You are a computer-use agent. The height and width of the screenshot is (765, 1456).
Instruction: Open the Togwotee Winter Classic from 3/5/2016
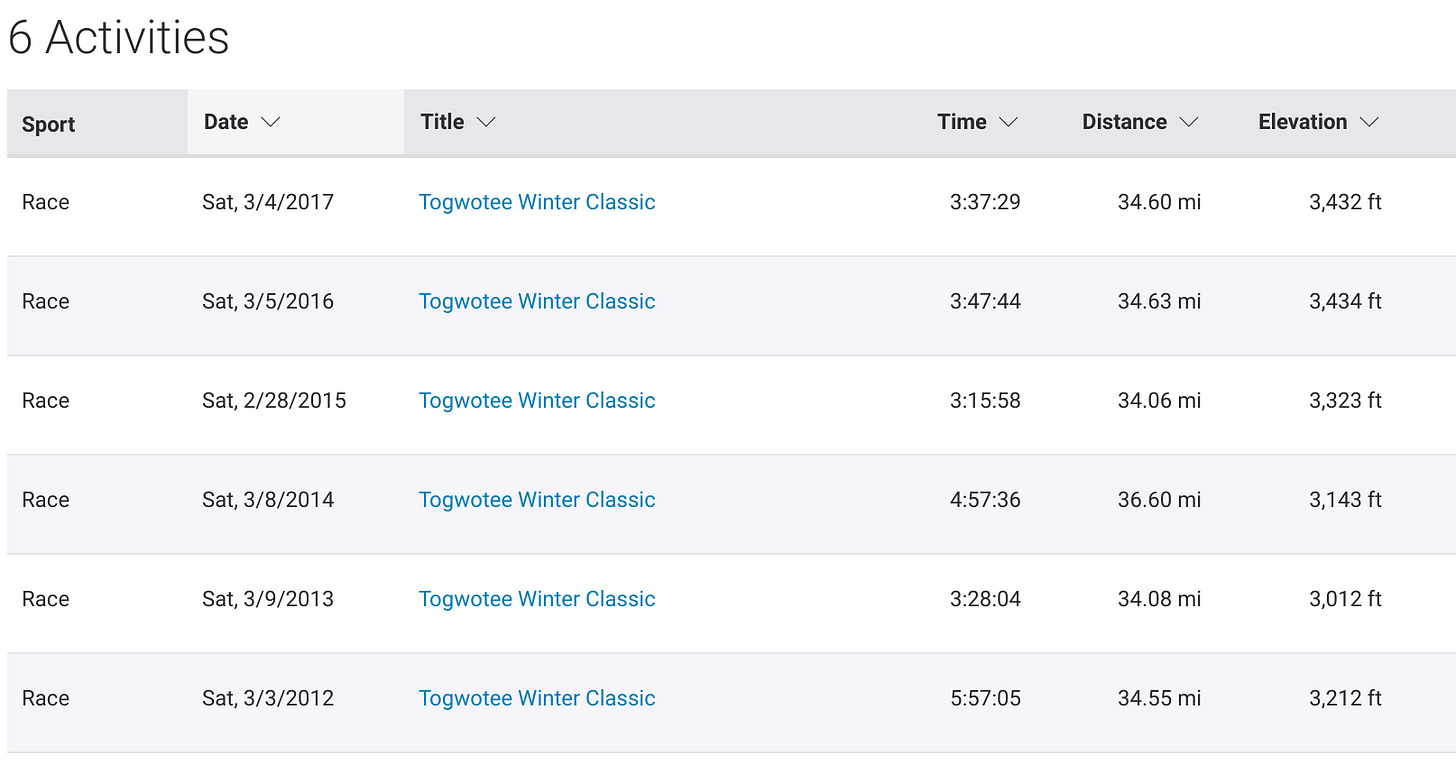pyautogui.click(x=537, y=301)
